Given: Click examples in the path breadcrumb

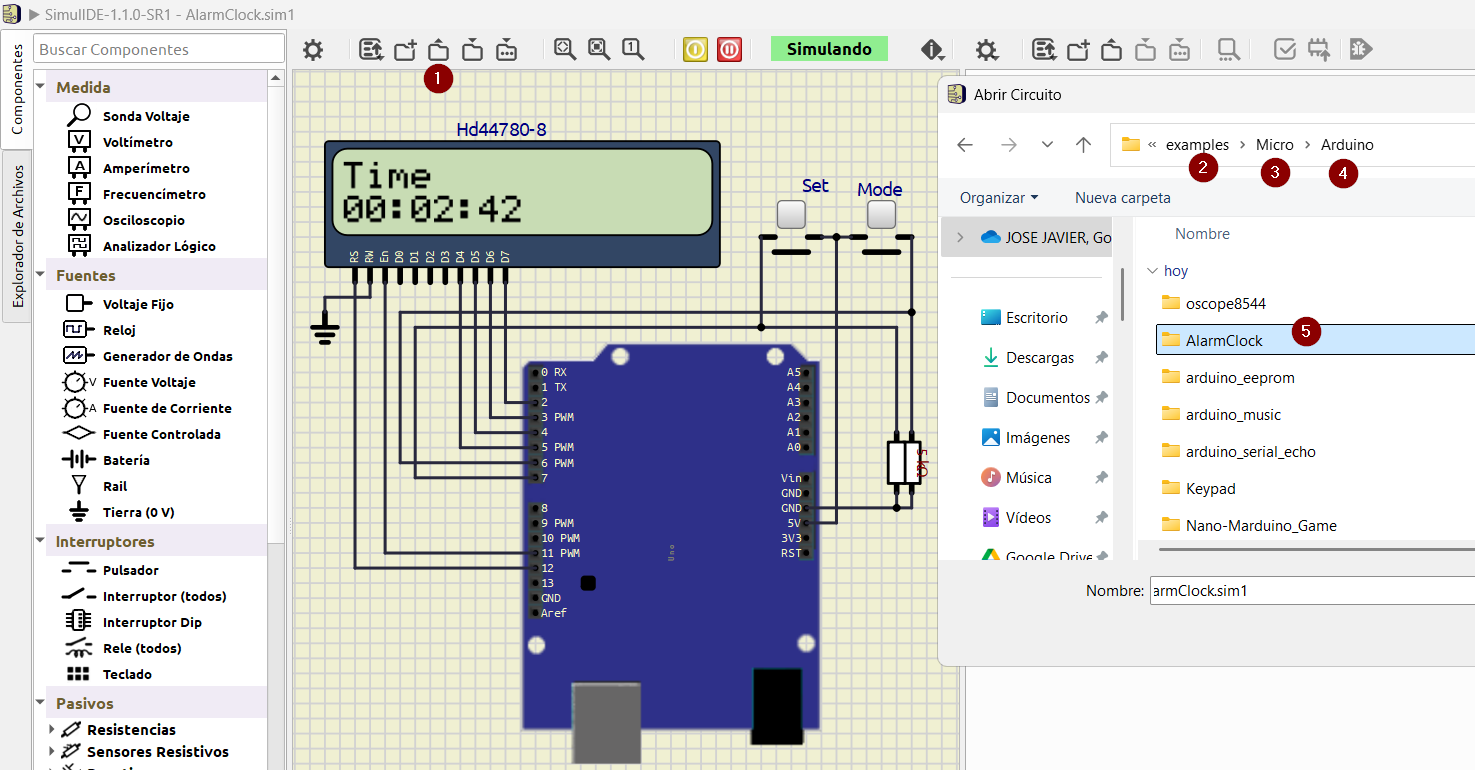Looking at the screenshot, I should (x=1197, y=145).
